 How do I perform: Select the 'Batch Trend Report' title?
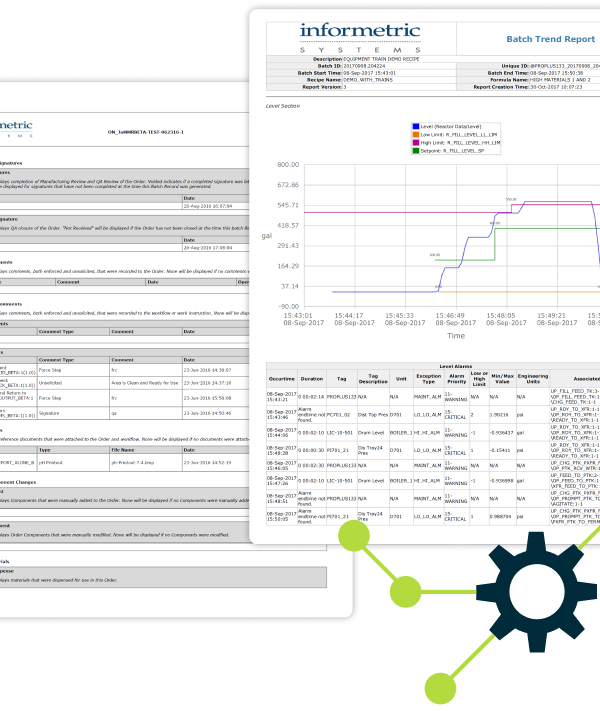click(x=550, y=39)
